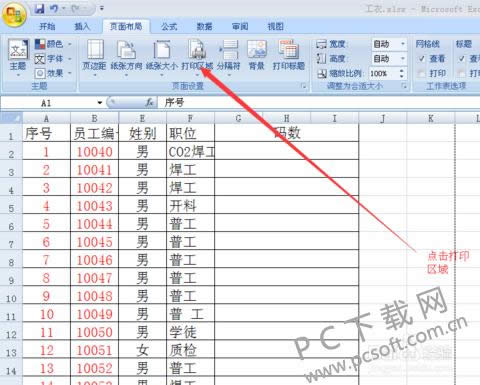Viewport: 480px width, 385px height.
Task: Open 分隔符 breaks menu
Action: pos(229,58)
